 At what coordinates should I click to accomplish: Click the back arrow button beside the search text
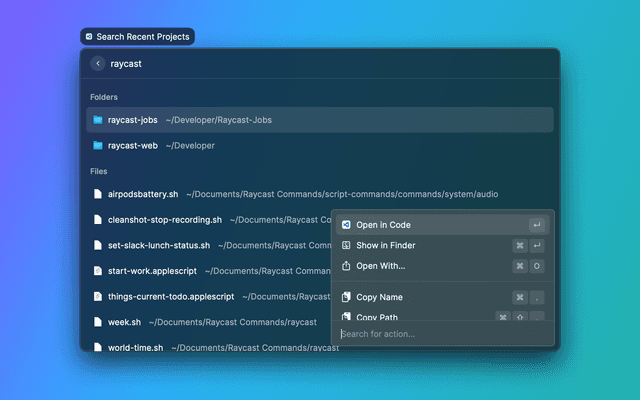tap(98, 63)
